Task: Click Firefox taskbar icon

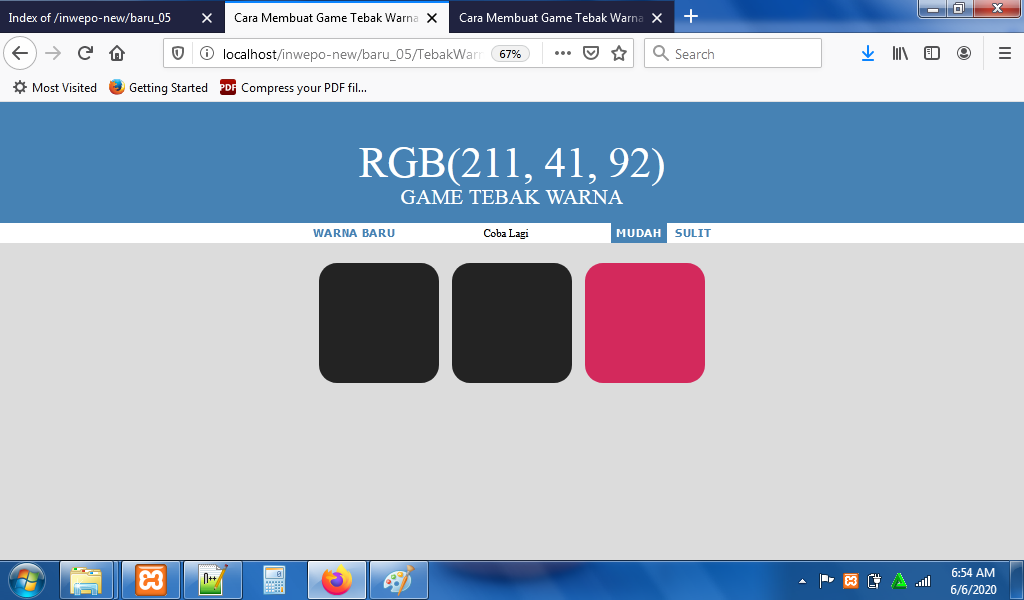Action: coord(337,580)
